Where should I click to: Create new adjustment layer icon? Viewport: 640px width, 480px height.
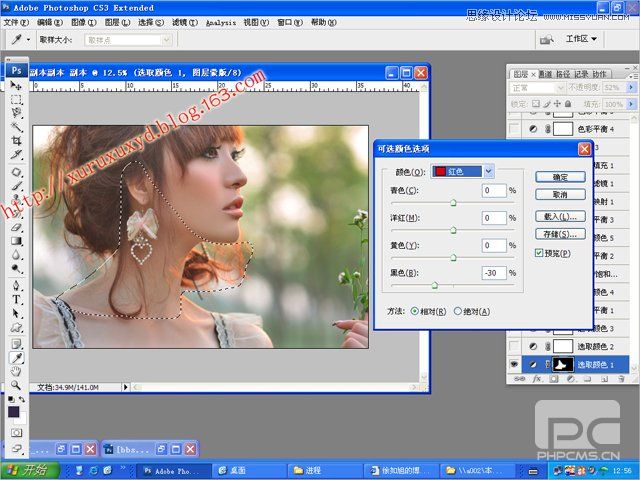[x=571, y=379]
